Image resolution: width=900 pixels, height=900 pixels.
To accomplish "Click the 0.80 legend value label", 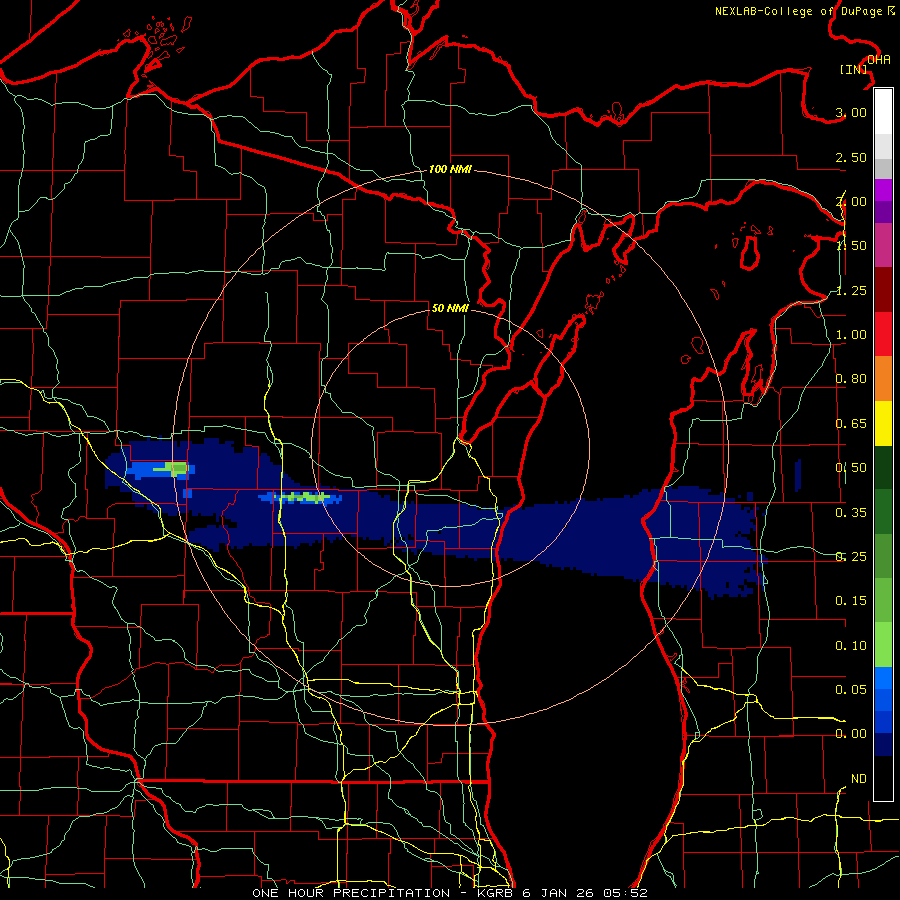I will pos(851,379).
